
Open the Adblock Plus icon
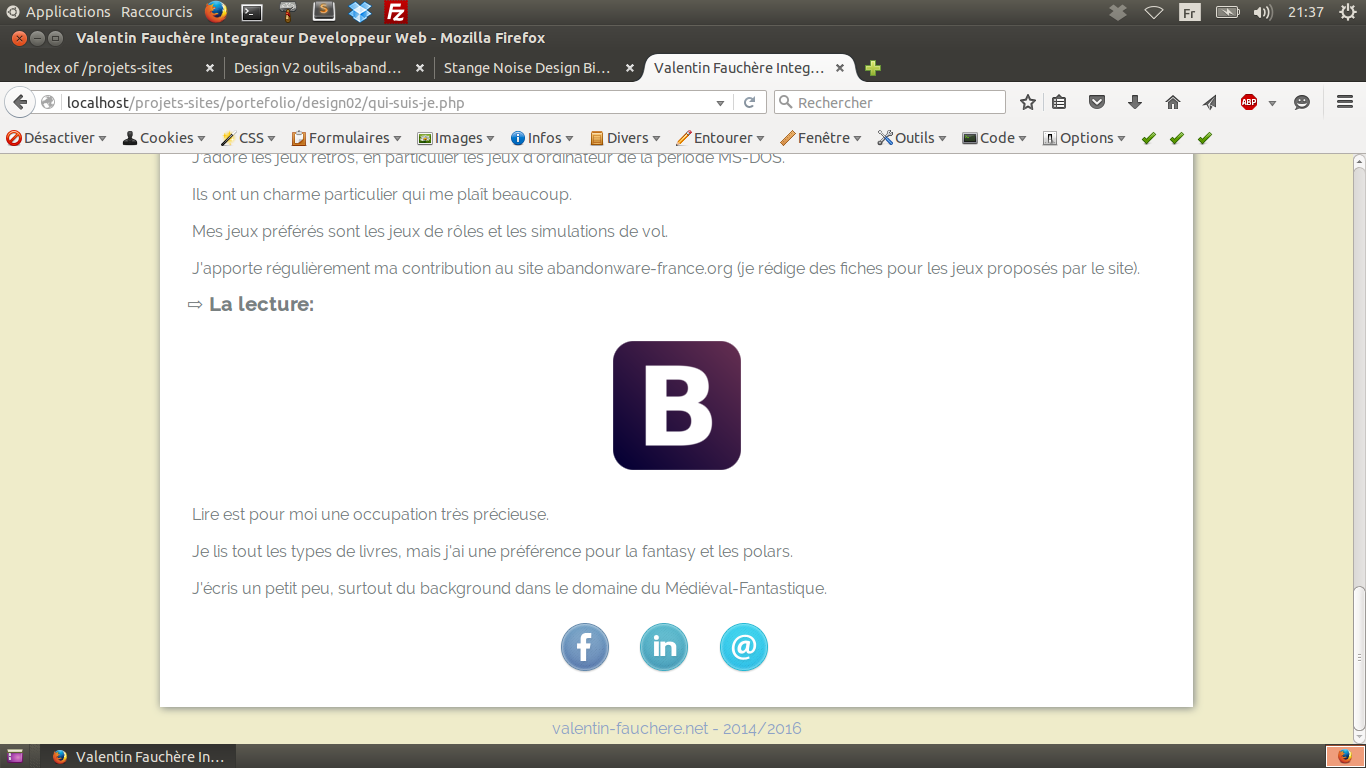pos(1249,102)
